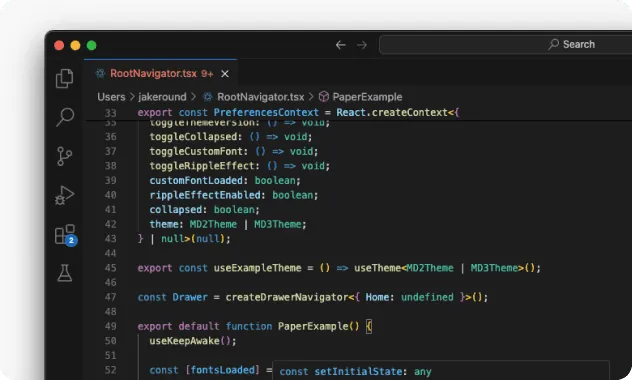Click fontsLoaded variable on line 52
The width and height of the screenshot is (632, 380).
222,370
